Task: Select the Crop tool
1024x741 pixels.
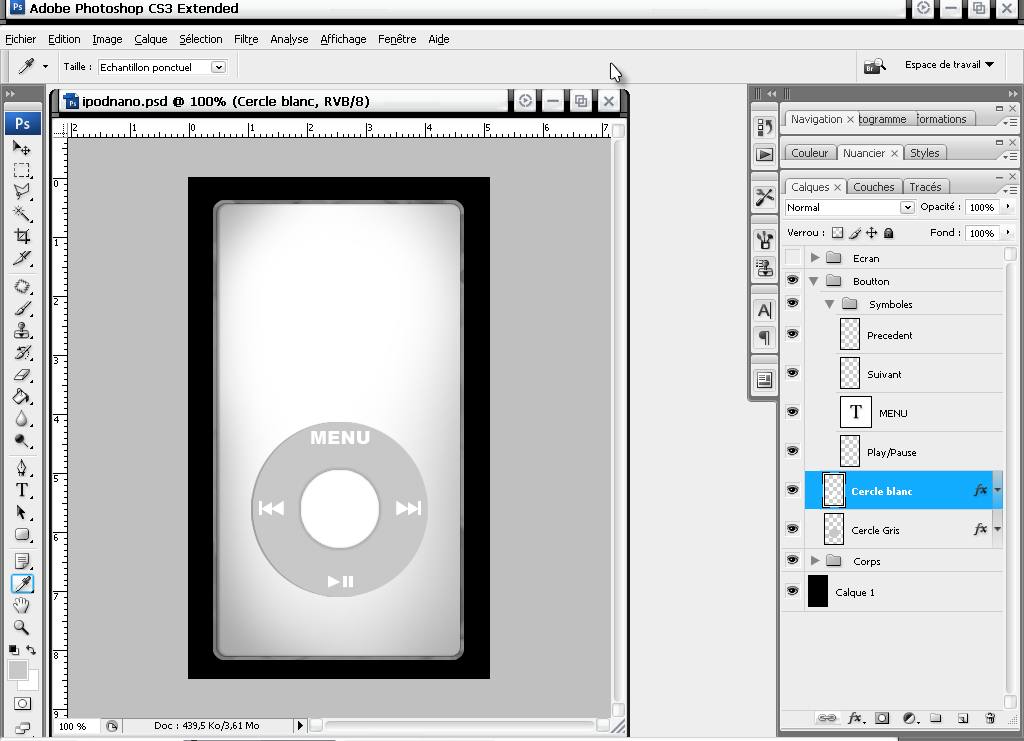Action: point(22,236)
